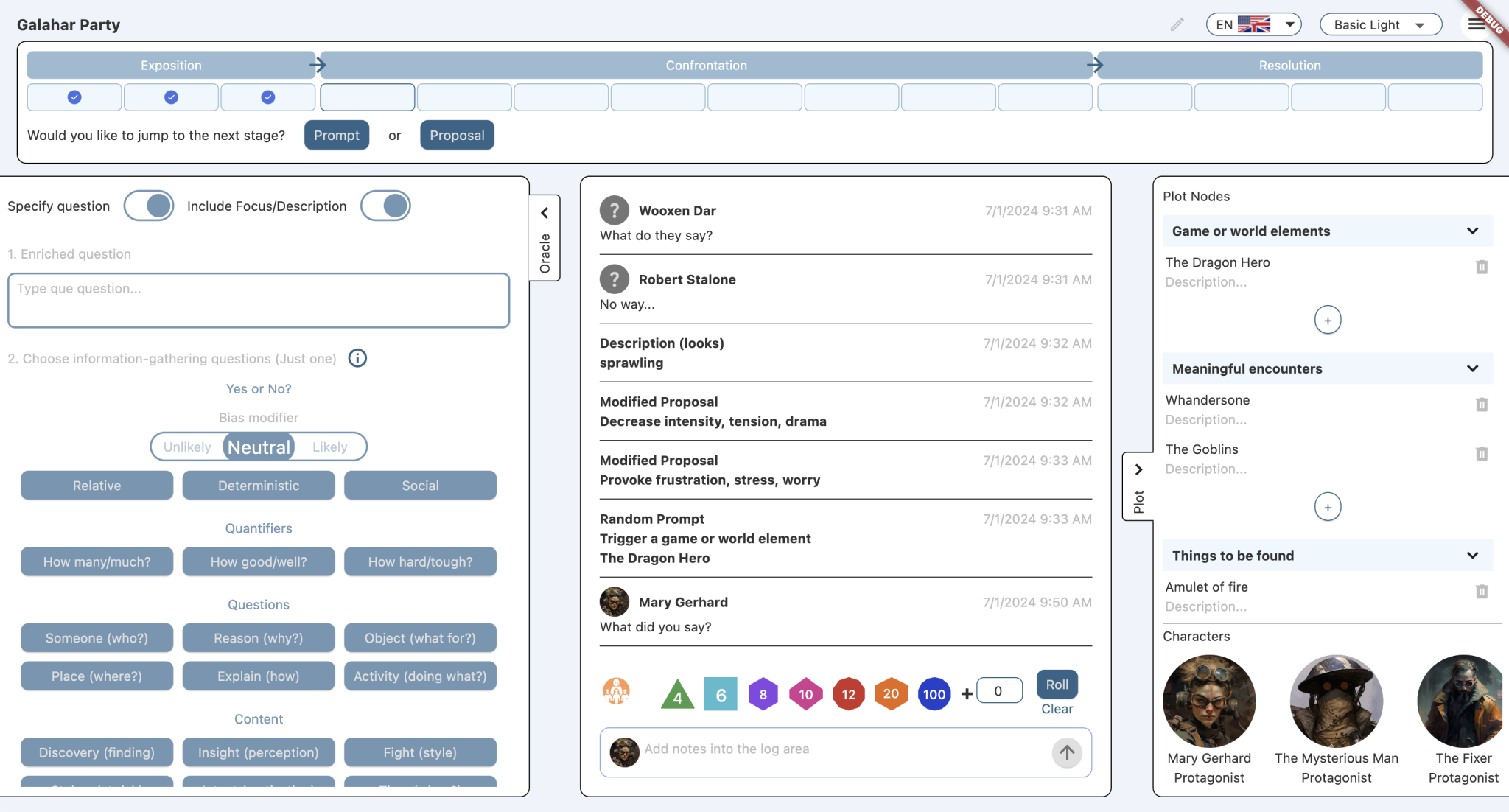Select the Resolution stage header
Screen dimensions: 1509x812
(1289, 65)
